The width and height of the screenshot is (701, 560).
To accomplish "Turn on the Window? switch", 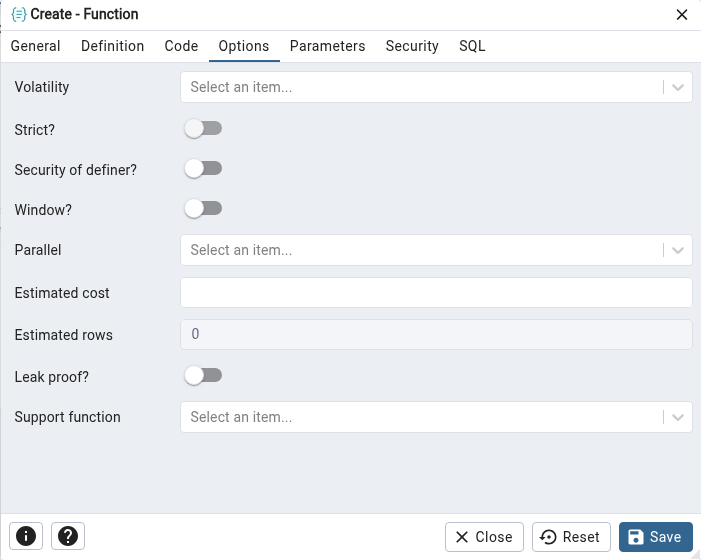I will 203,209.
